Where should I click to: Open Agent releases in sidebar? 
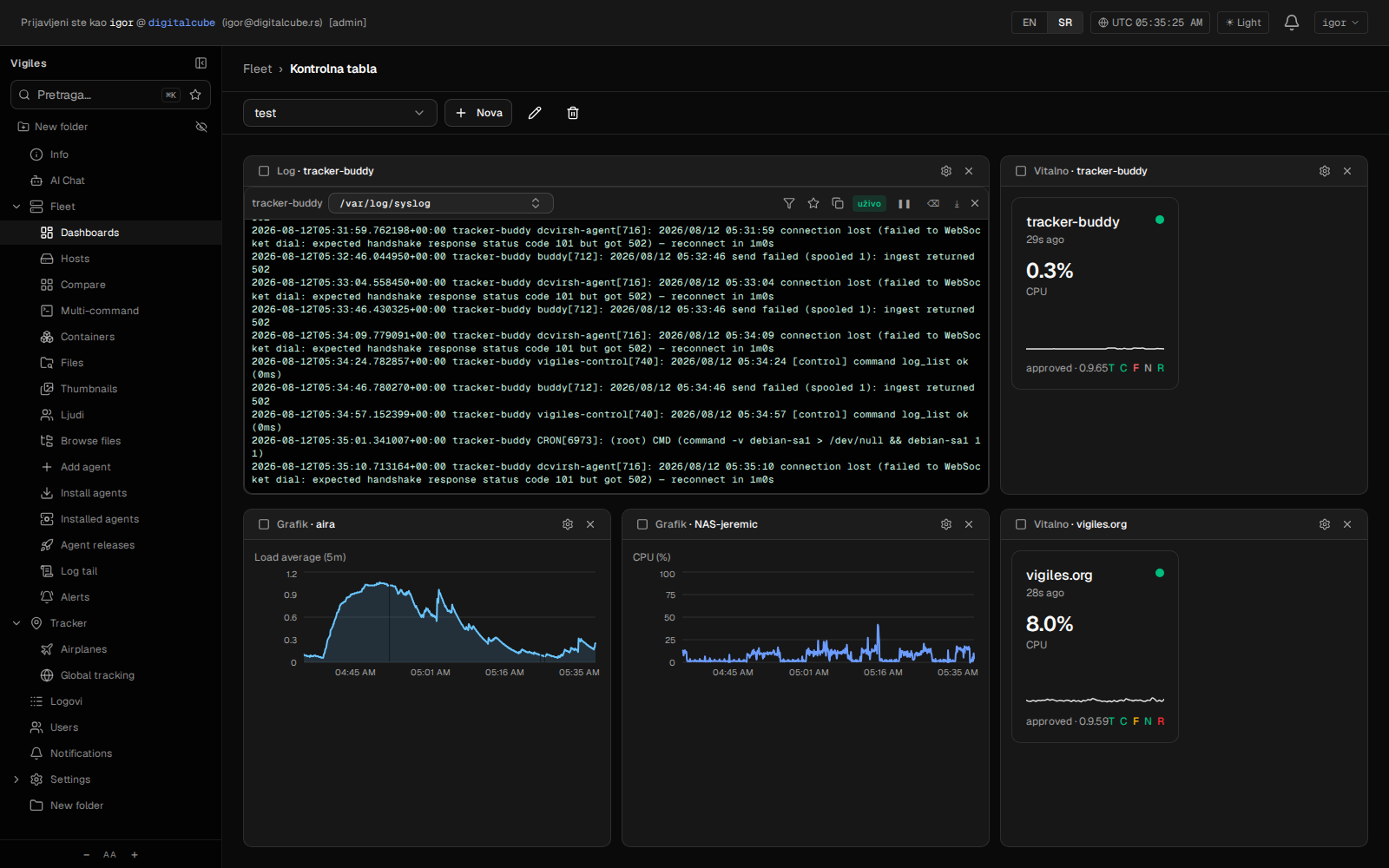pos(110,545)
